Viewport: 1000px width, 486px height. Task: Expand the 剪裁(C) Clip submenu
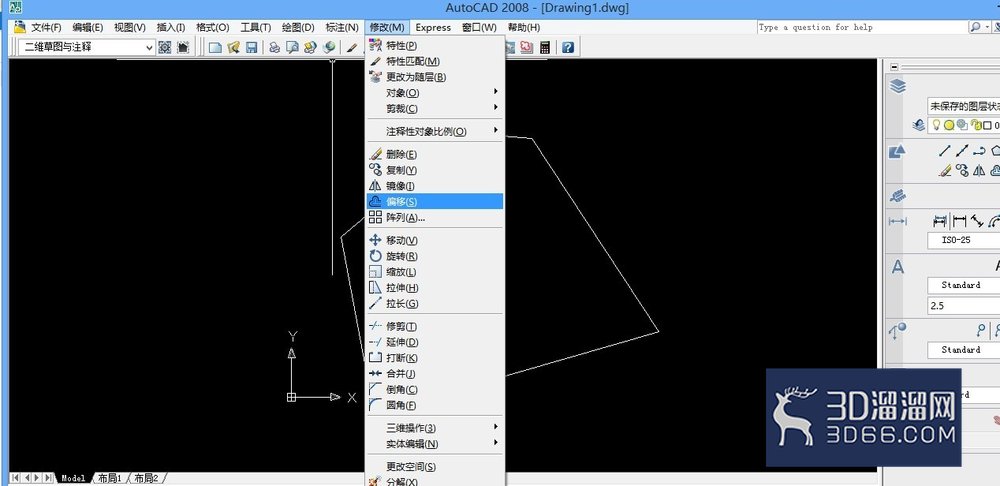coord(435,109)
